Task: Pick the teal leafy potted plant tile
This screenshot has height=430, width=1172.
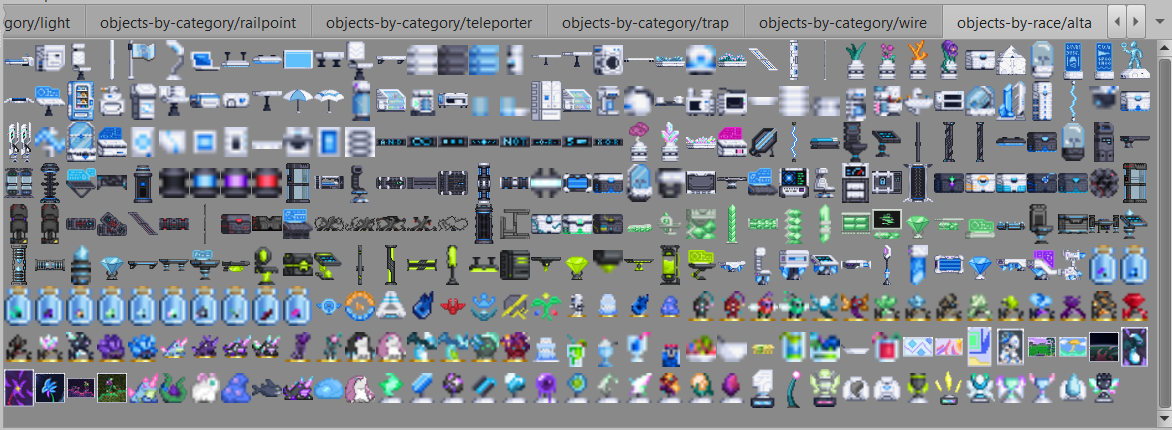Action: point(857,60)
